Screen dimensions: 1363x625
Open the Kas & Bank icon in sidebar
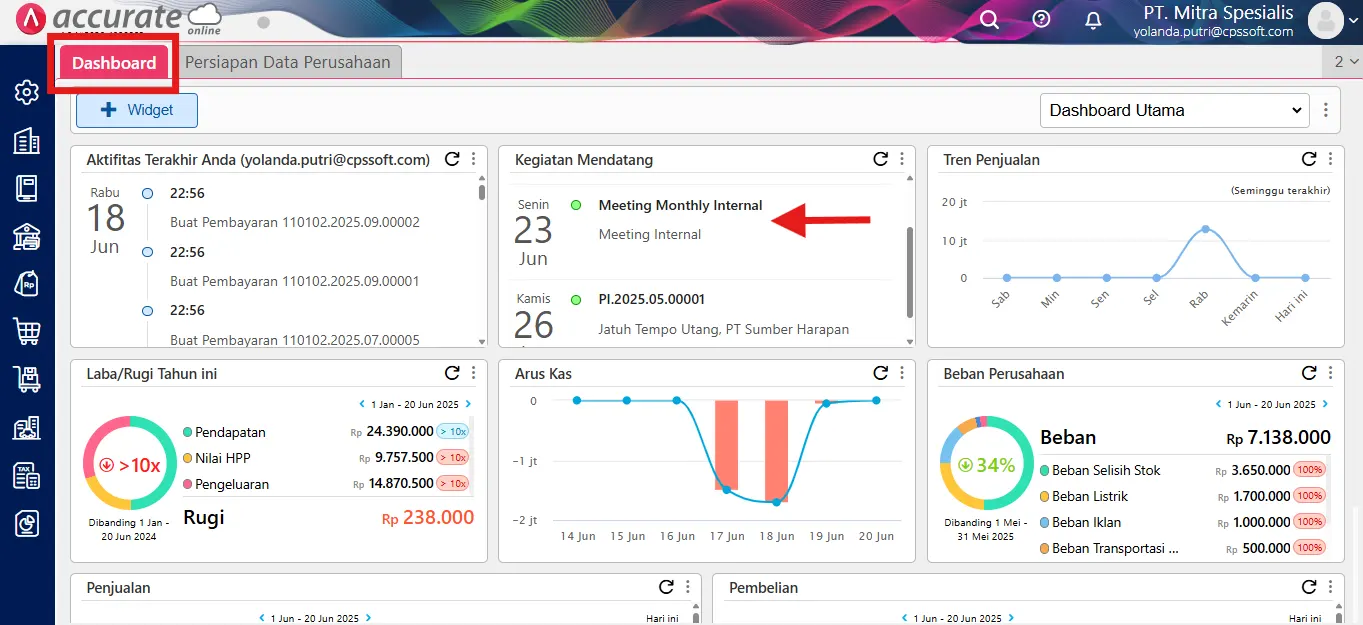[26, 237]
